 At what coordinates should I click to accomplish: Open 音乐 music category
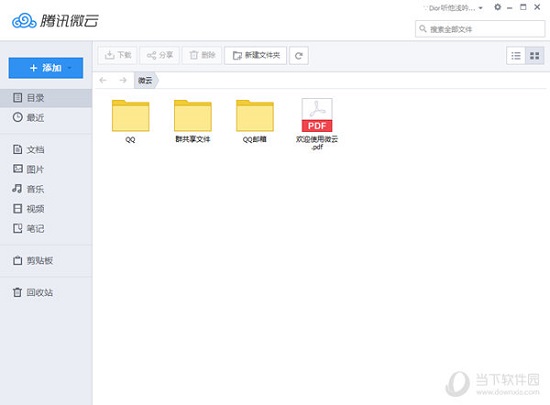46,189
